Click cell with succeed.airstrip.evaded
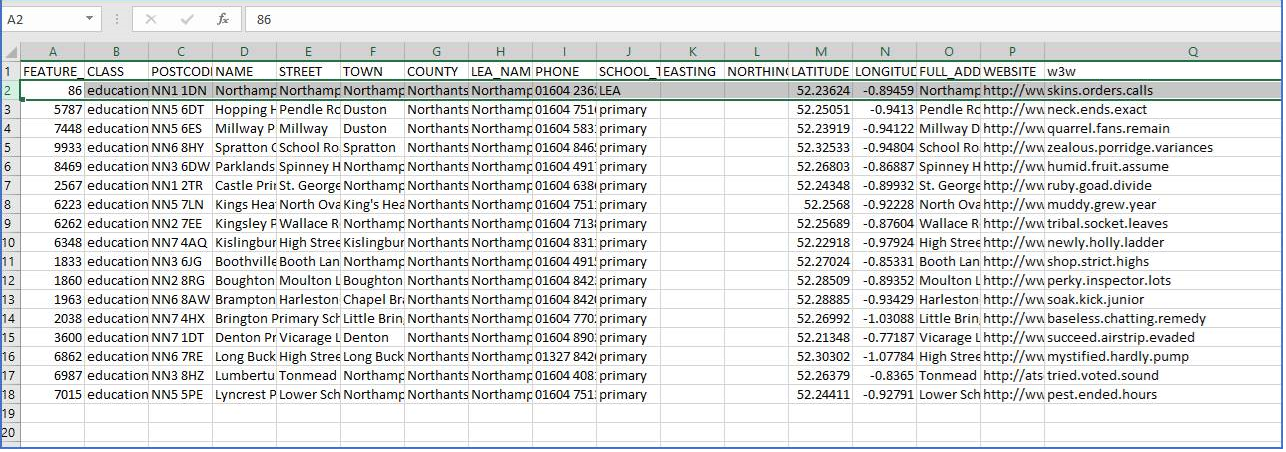This screenshot has height=452, width=1286. click(1164, 337)
